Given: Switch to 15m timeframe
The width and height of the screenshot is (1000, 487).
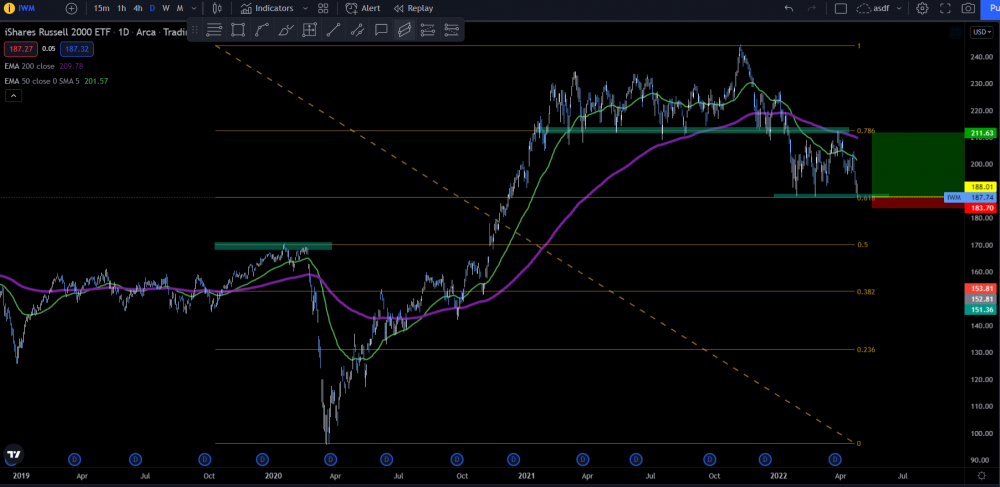Looking at the screenshot, I should pos(101,8).
